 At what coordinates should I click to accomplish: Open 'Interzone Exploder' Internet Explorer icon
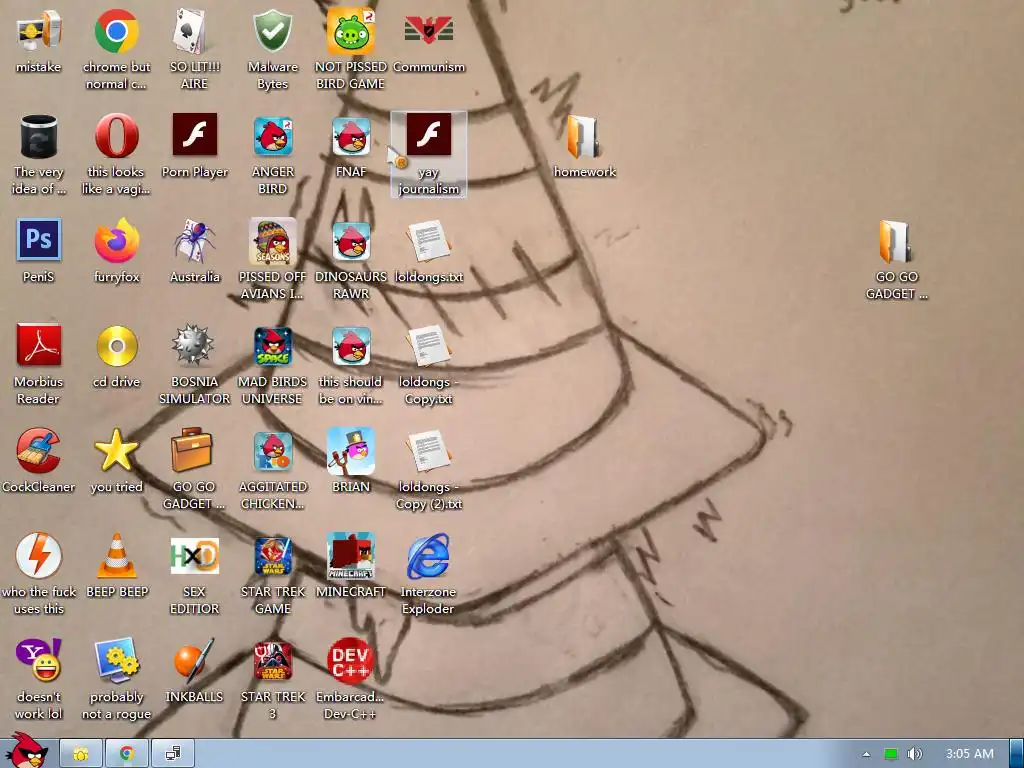428,556
